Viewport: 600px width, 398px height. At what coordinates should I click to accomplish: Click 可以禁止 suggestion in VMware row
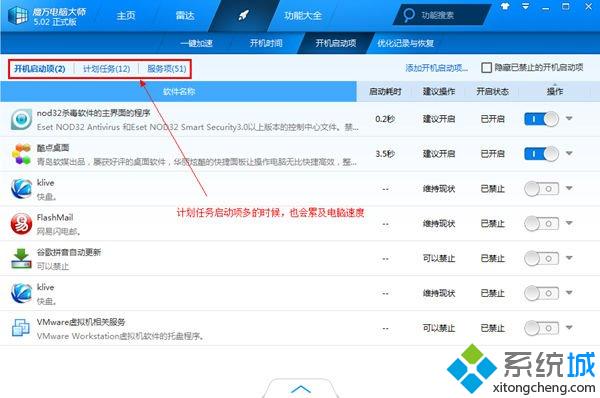(439, 328)
